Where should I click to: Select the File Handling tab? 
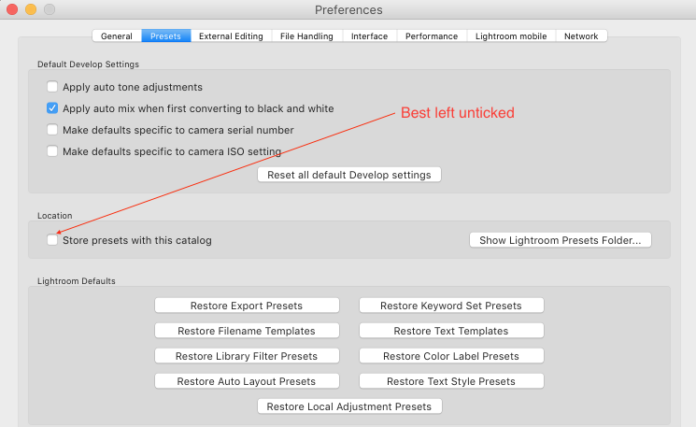(307, 36)
